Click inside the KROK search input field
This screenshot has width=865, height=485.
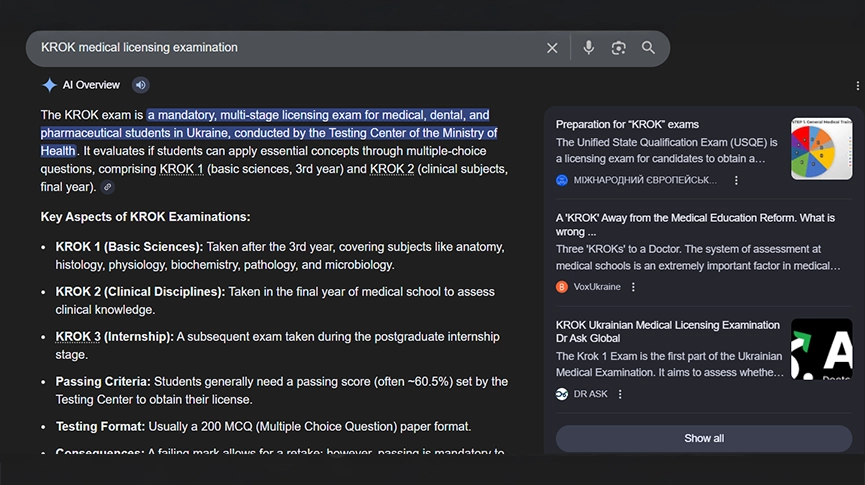tap(280, 48)
